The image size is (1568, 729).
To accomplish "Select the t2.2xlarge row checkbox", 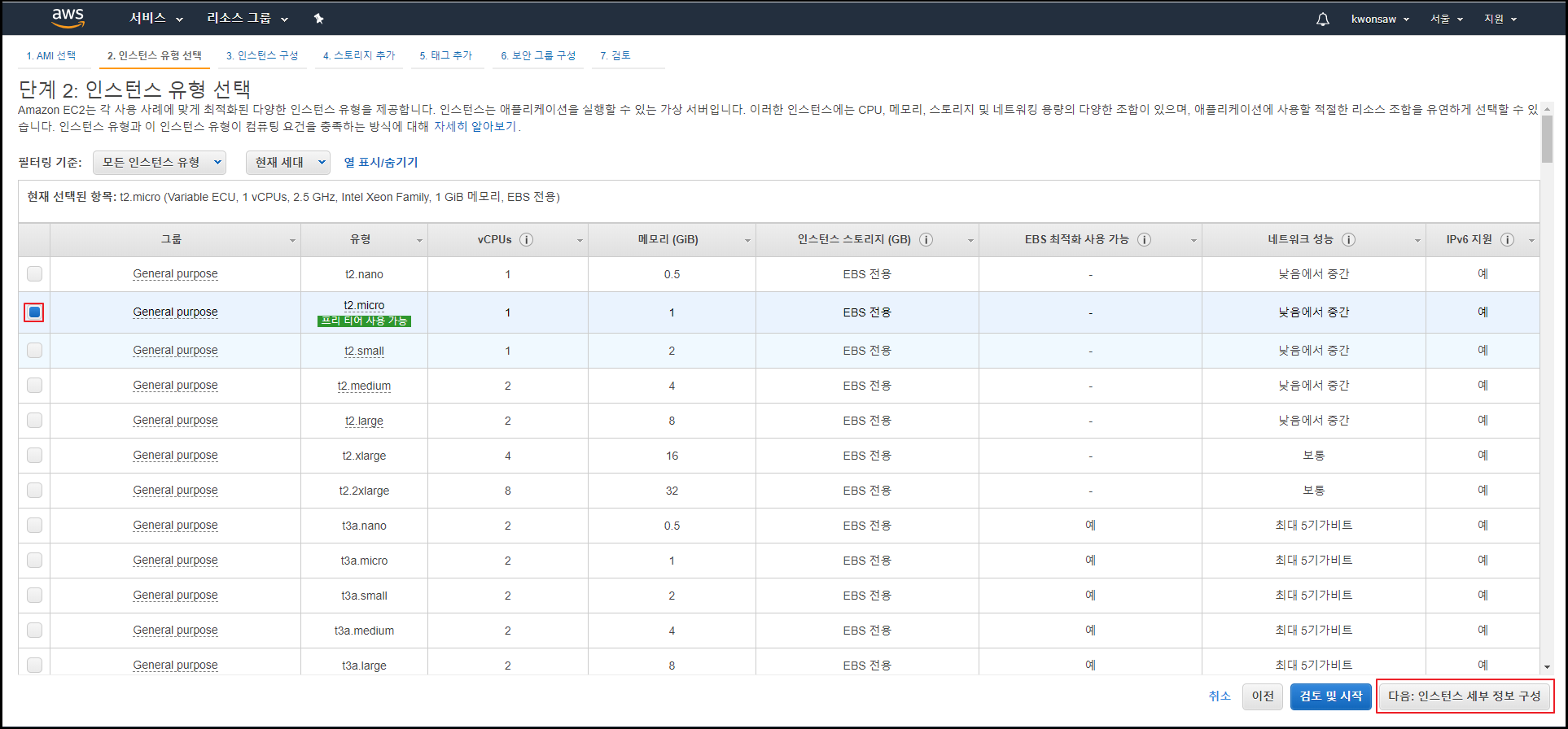I will tap(34, 490).
